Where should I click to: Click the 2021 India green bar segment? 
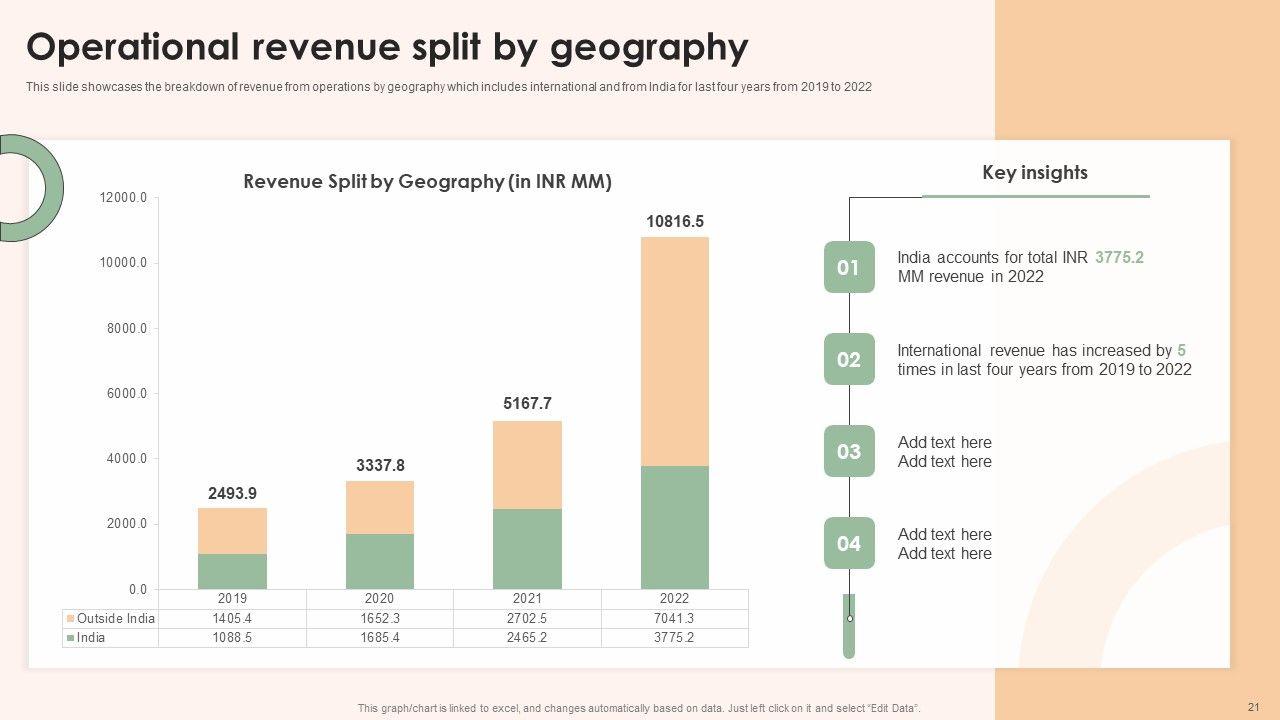[527, 549]
